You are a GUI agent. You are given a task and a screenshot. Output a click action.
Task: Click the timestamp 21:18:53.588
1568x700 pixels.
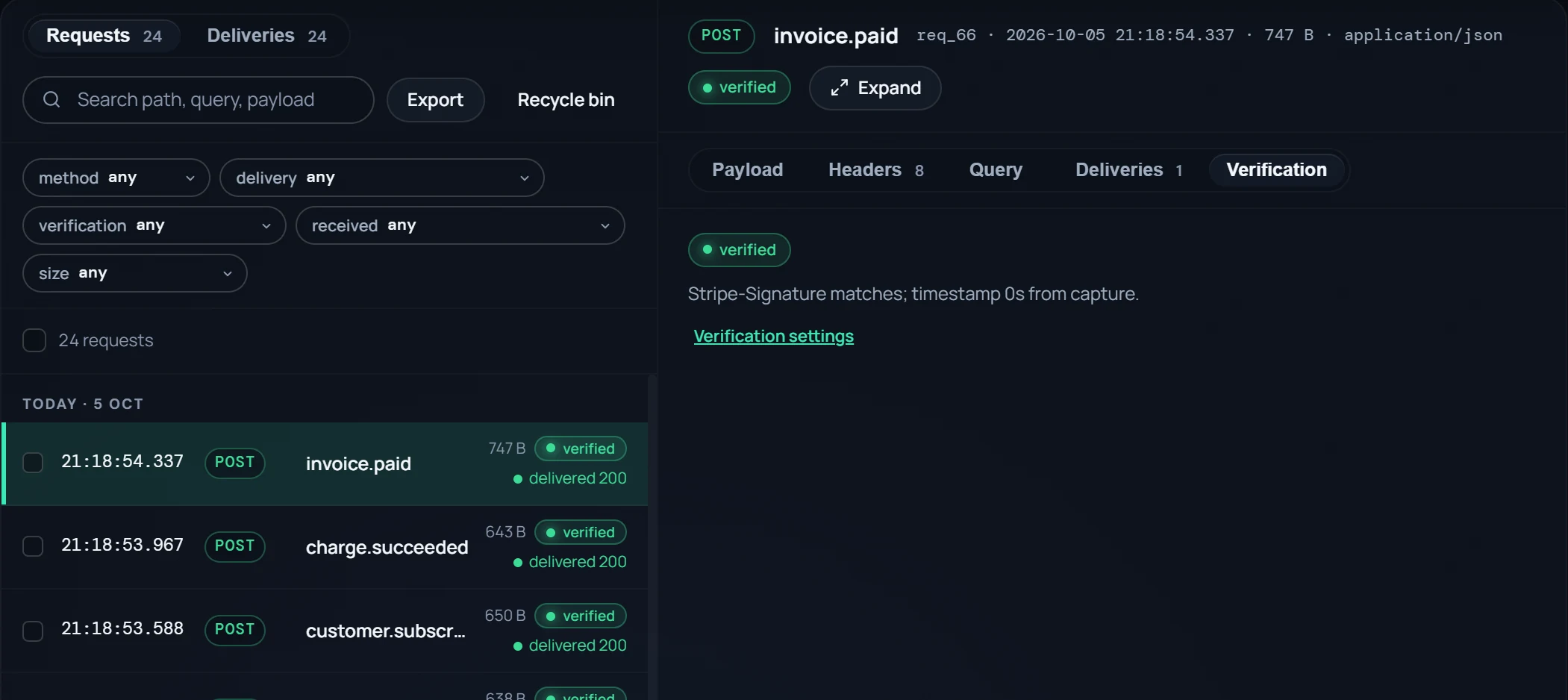pyautogui.click(x=122, y=628)
